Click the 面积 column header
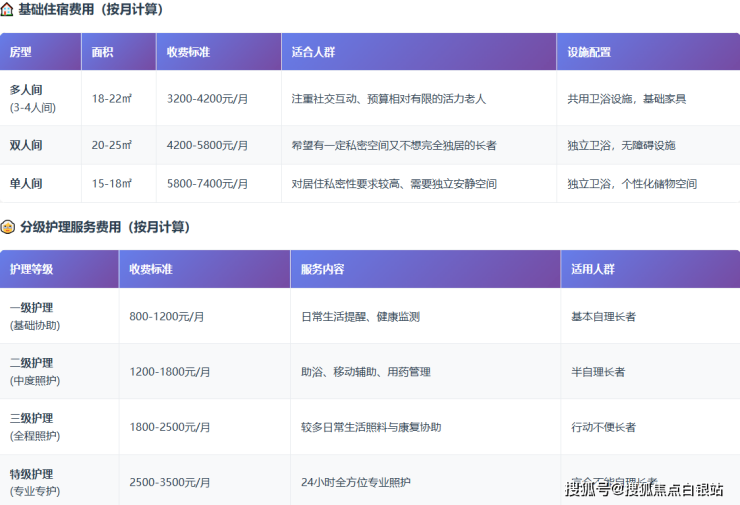740x505 pixels. coord(102,52)
